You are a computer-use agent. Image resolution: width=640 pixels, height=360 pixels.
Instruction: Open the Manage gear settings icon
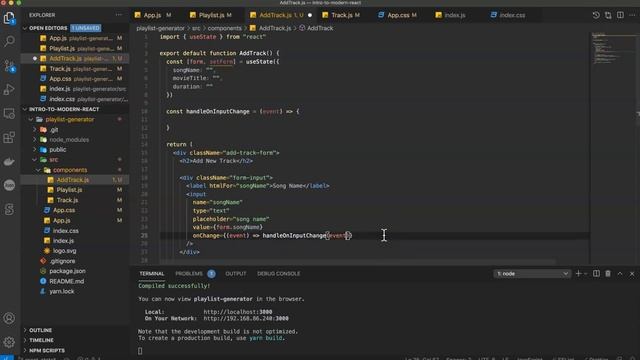click(x=9, y=342)
